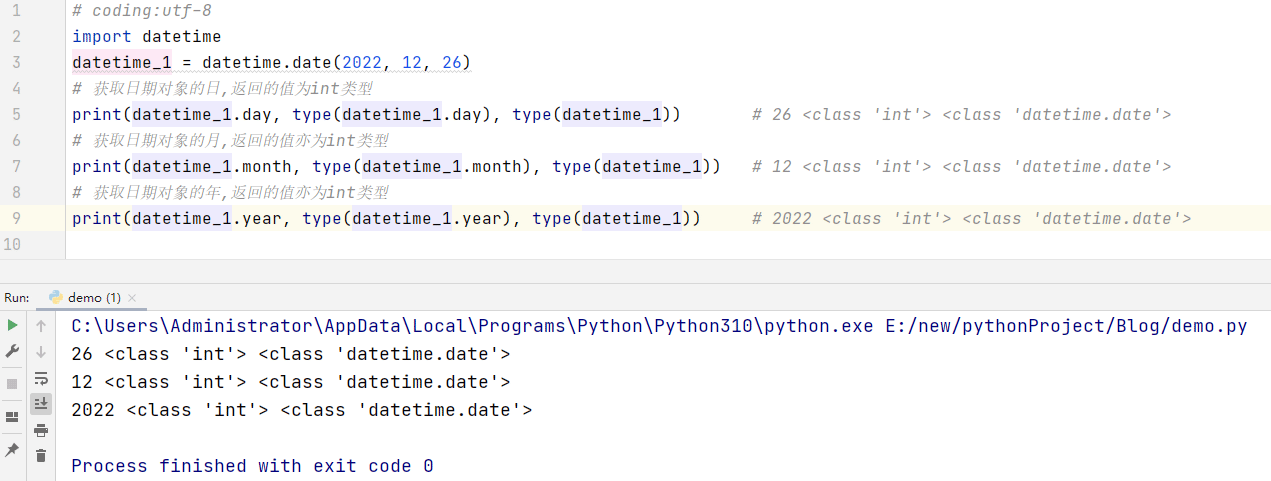Pin the Run tab
The width and height of the screenshot is (1271, 481).
click(12, 450)
